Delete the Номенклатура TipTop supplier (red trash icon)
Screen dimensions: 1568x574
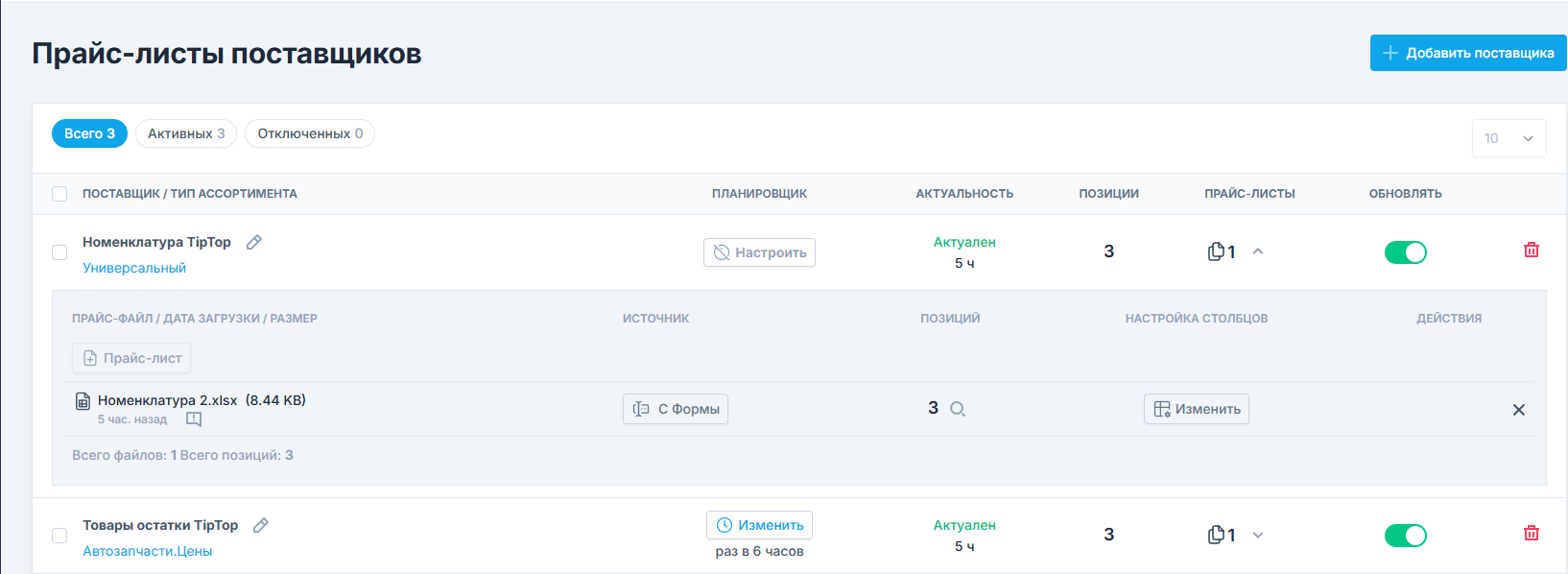tap(1531, 251)
